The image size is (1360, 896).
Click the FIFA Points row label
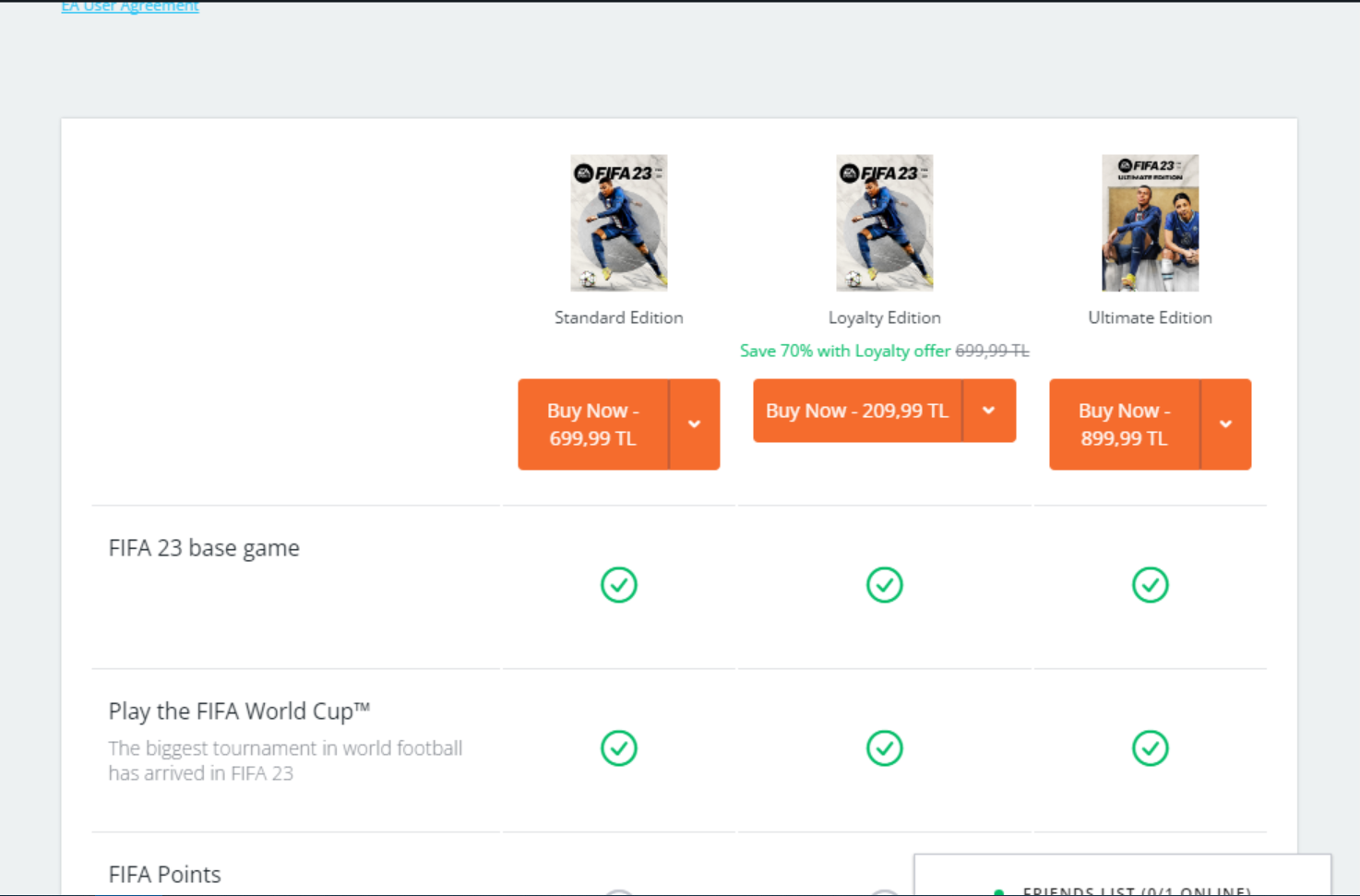165,875
